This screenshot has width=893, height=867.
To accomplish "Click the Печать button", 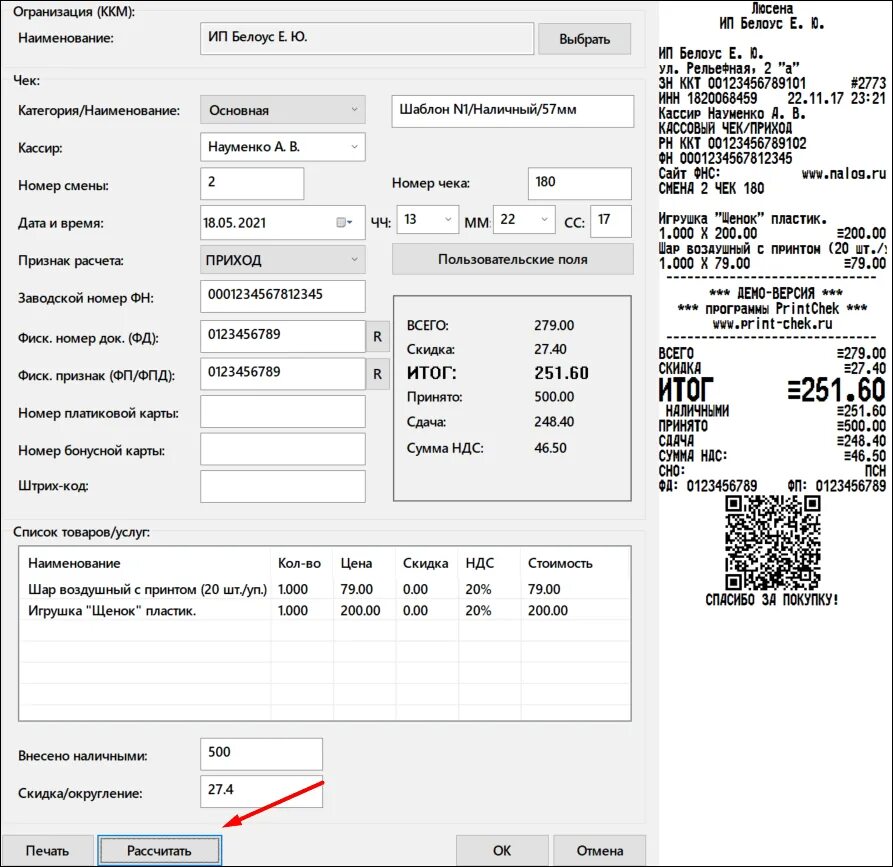I will point(47,850).
